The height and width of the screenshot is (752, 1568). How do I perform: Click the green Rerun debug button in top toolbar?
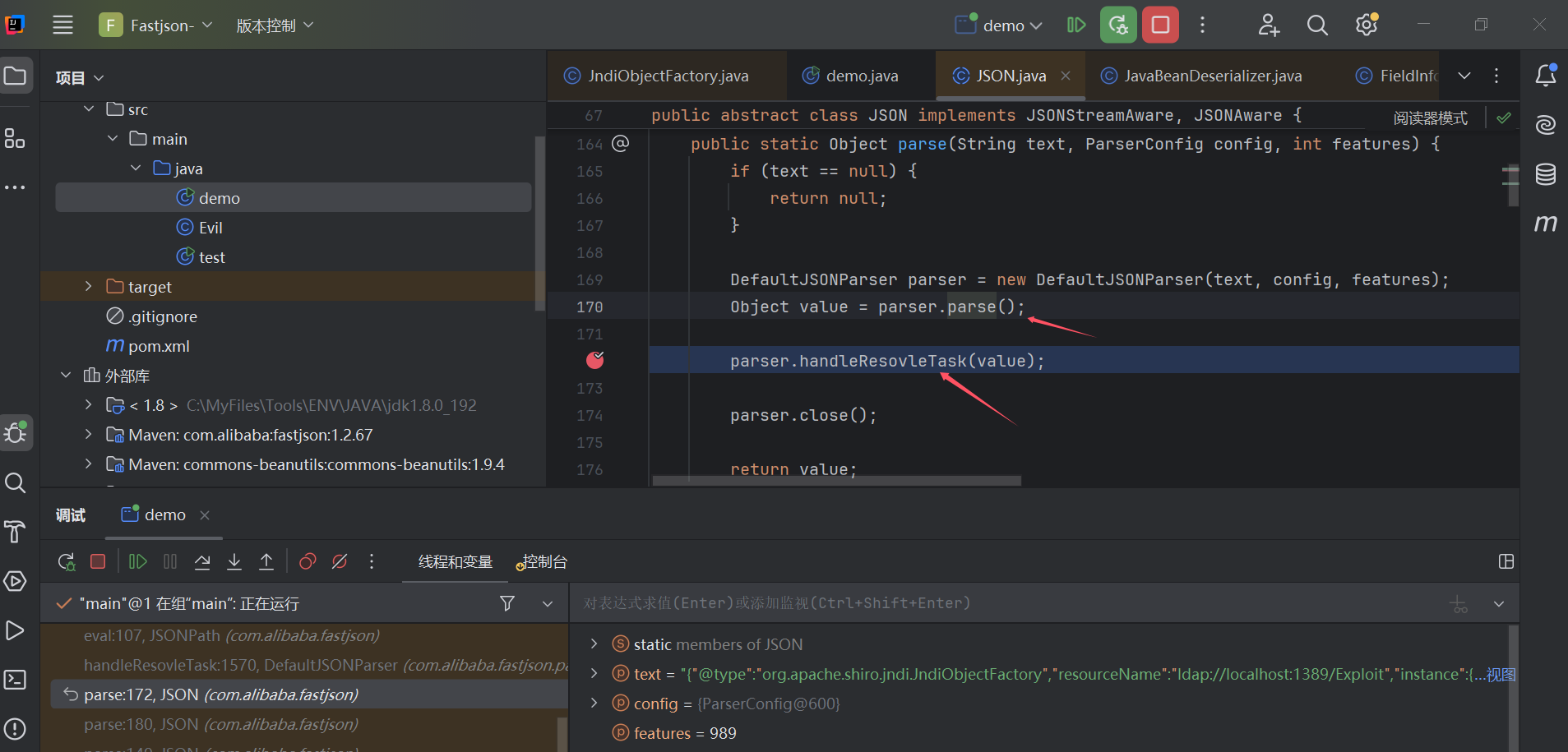click(x=1118, y=25)
